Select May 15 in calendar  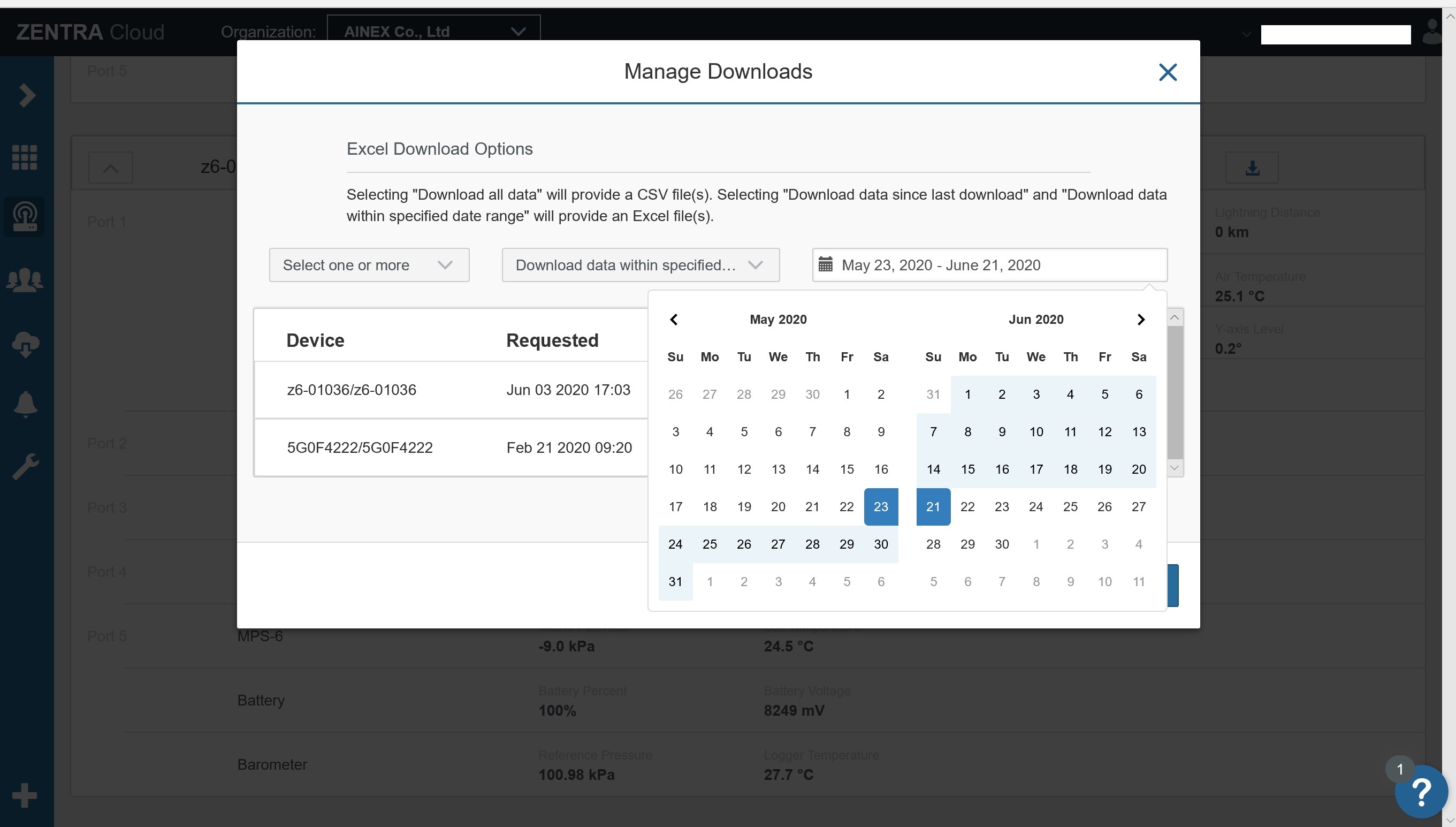(x=847, y=469)
